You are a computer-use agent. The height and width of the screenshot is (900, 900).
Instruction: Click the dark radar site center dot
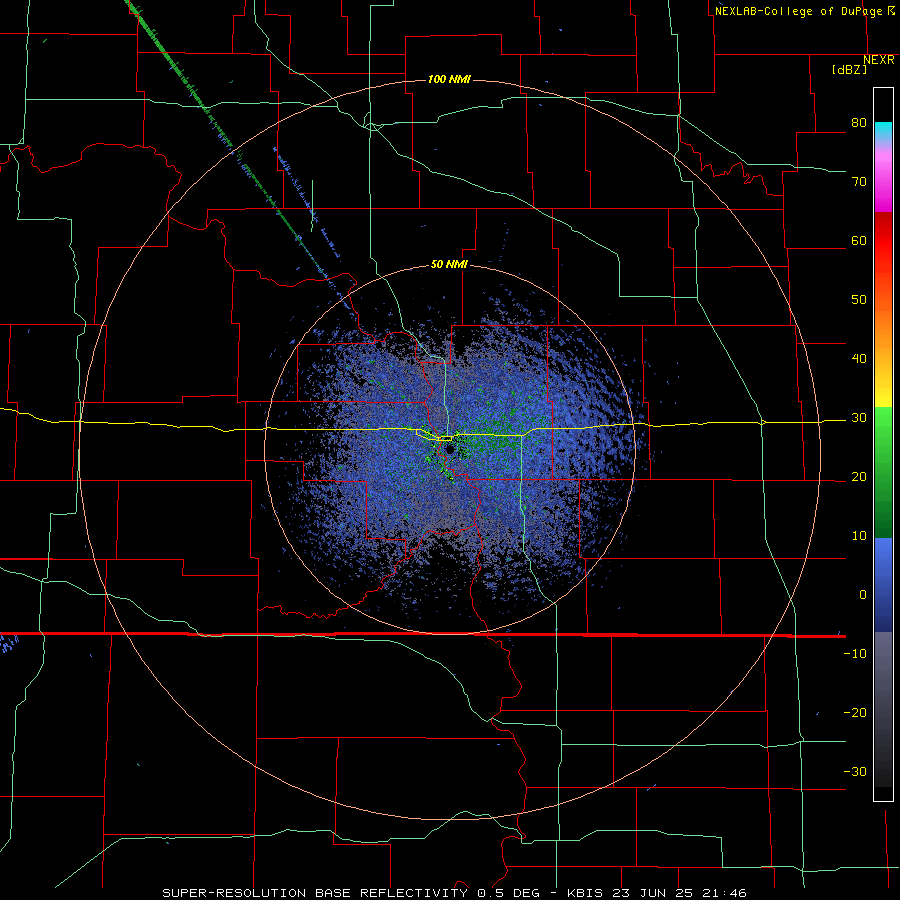[x=448, y=449]
